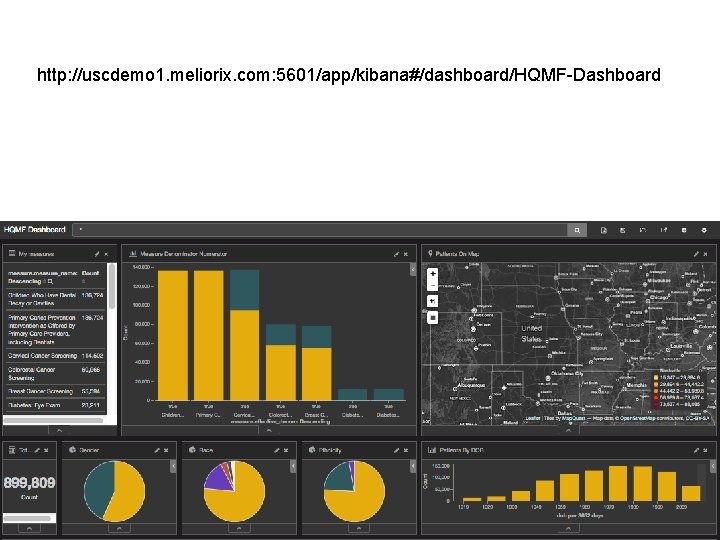Select the Diabetes: Eye Exam table row

coord(56,405)
